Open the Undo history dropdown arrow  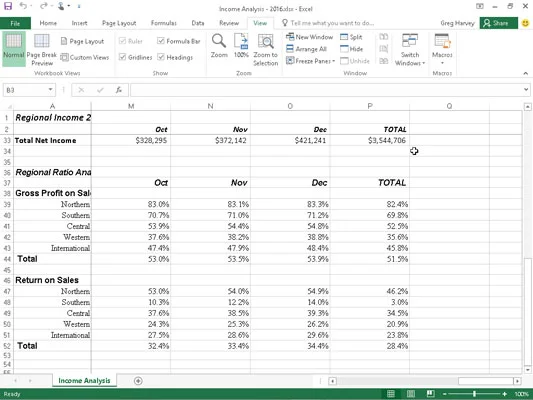(x=31, y=6)
